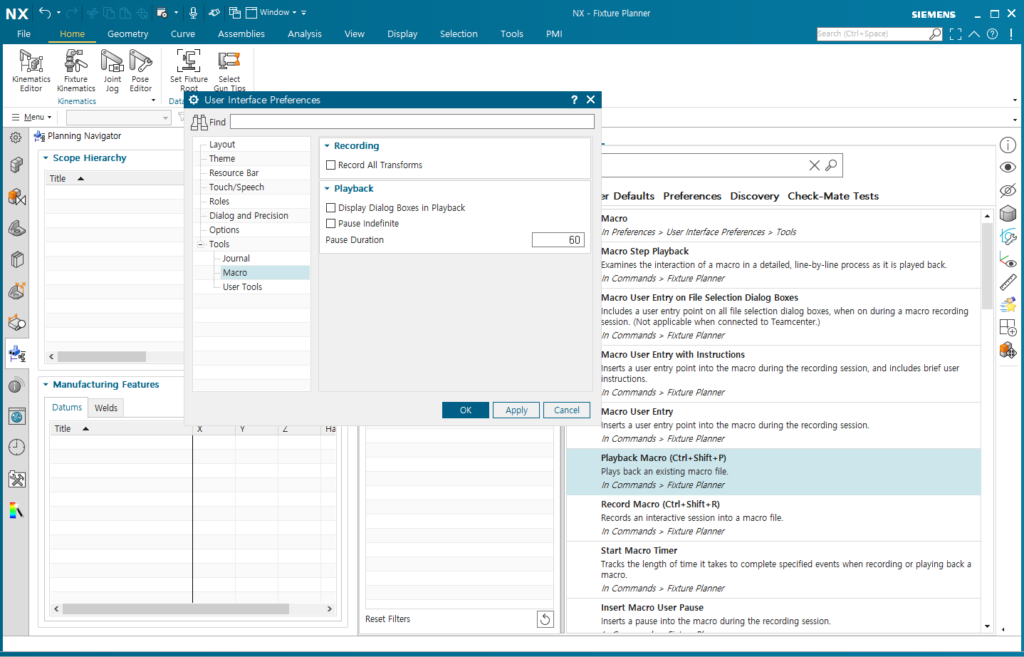The image size is (1024, 657).
Task: Select the Preferences search filter
Action: coord(692,196)
